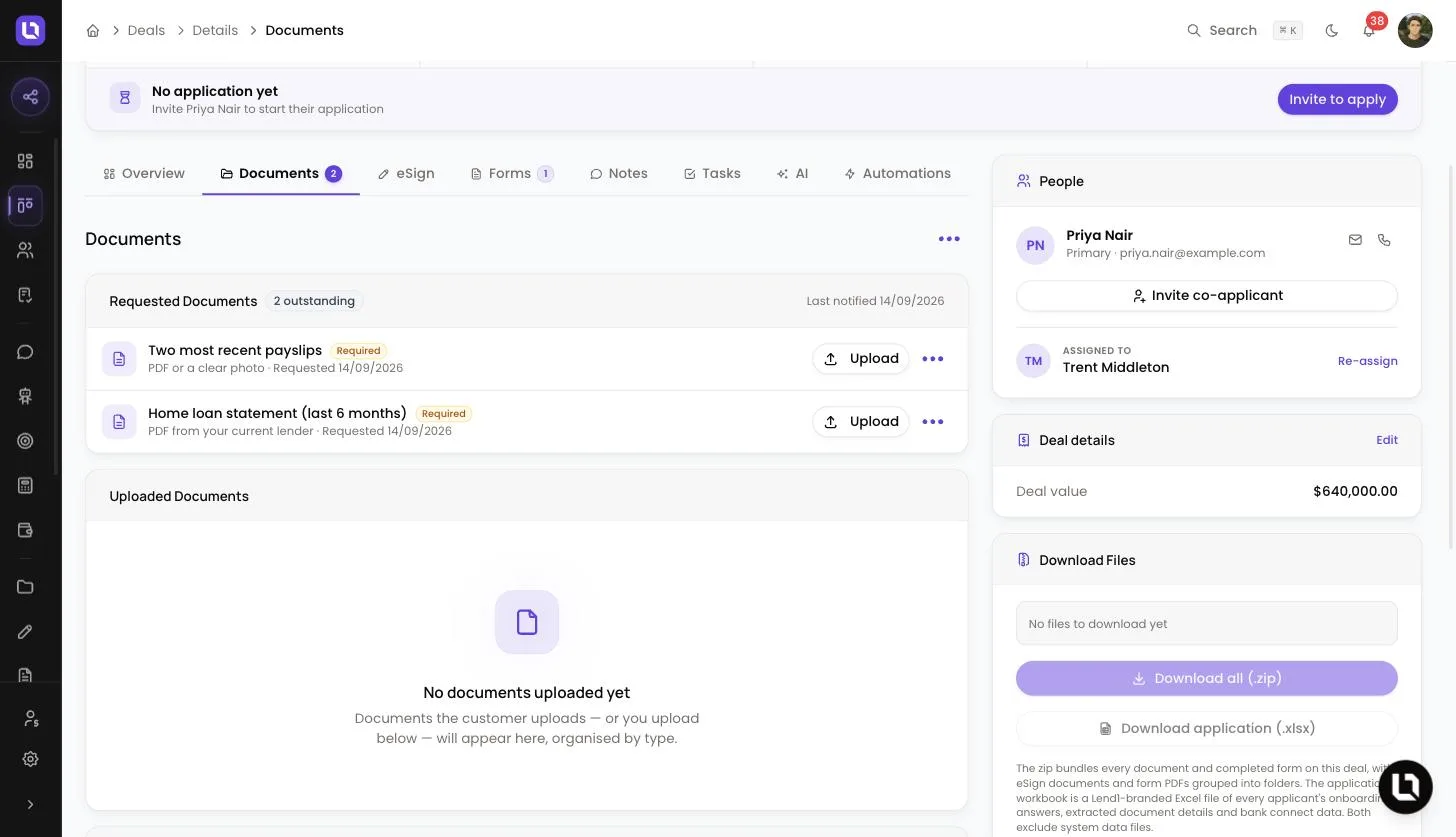Edit the Deal details

(1386, 440)
